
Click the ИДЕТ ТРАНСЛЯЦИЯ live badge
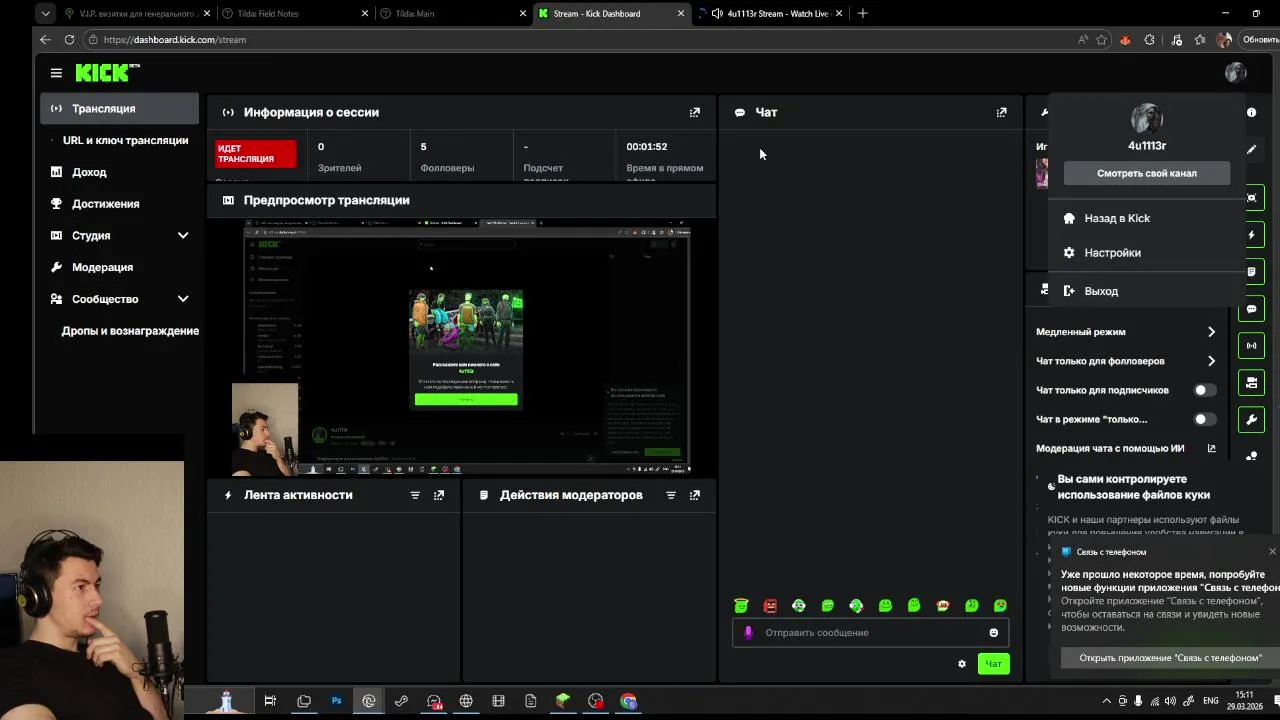256,154
